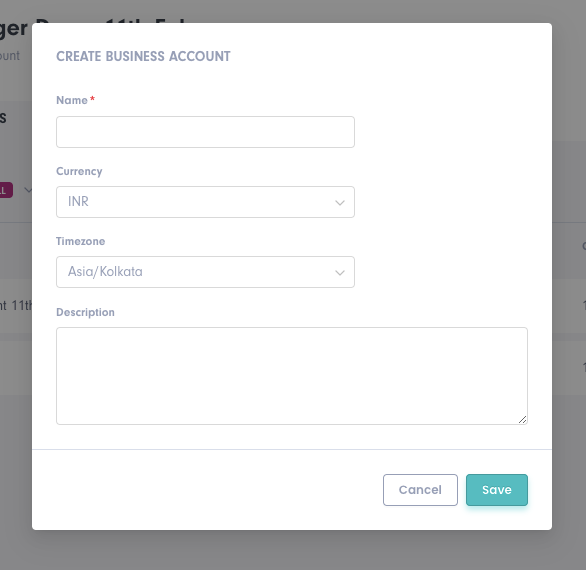Click the Description field label
The height and width of the screenshot is (570, 586).
[85, 312]
